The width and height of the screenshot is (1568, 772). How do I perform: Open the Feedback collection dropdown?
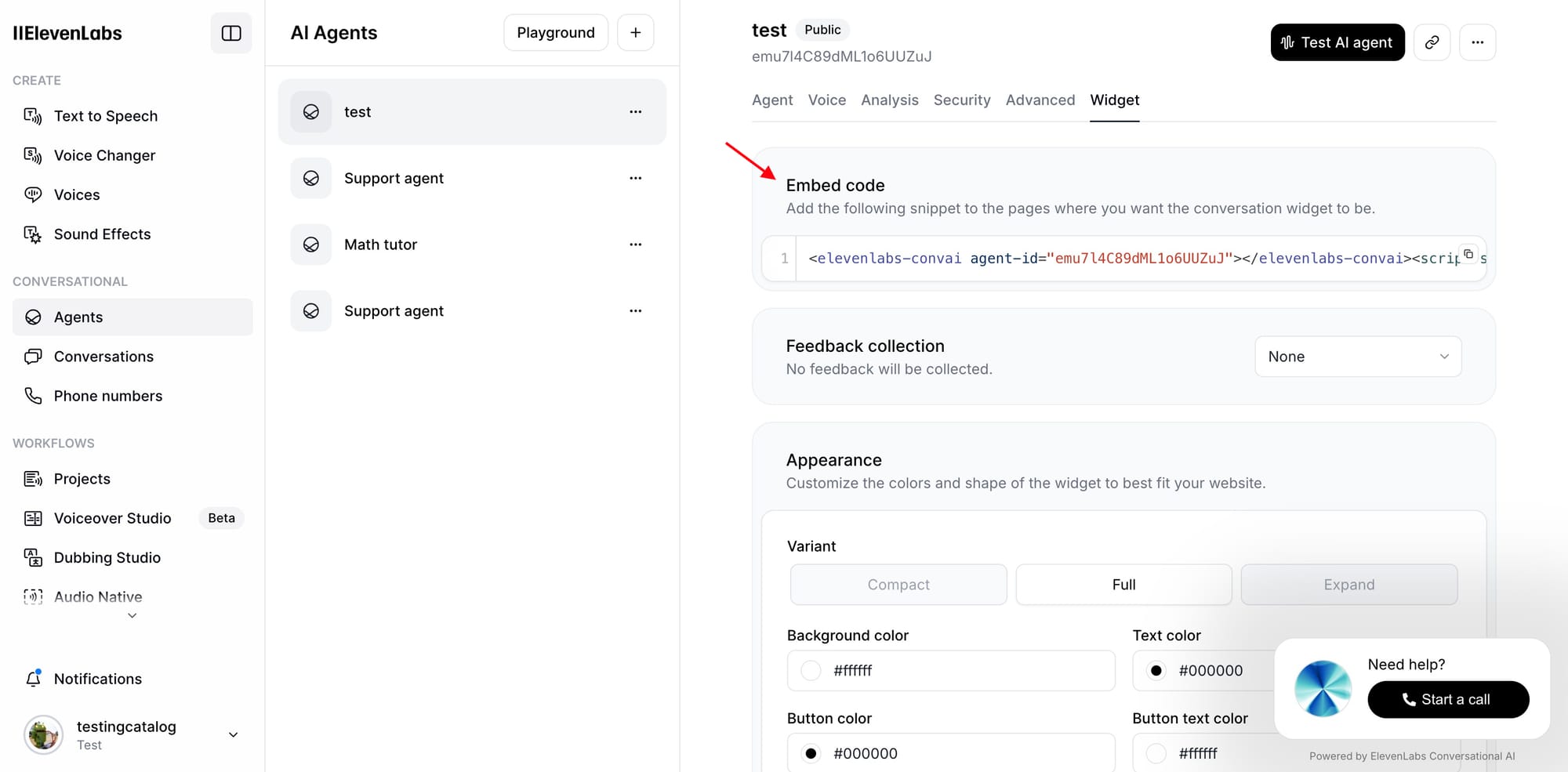1358,357
